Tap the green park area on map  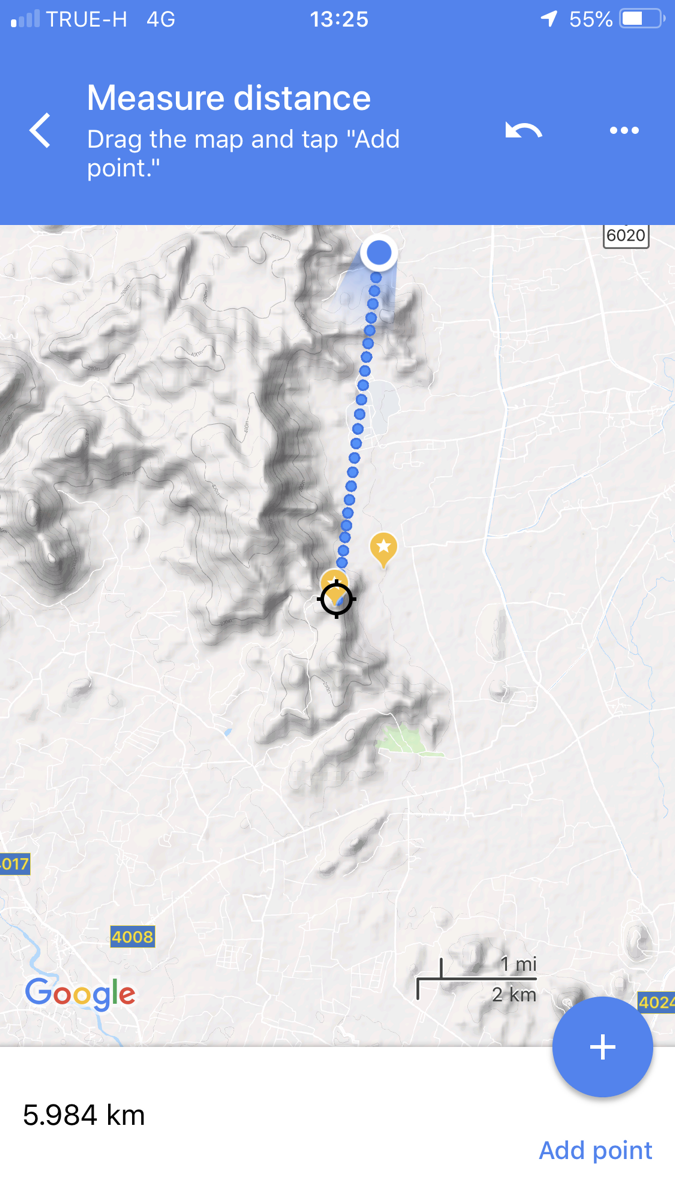point(409,741)
